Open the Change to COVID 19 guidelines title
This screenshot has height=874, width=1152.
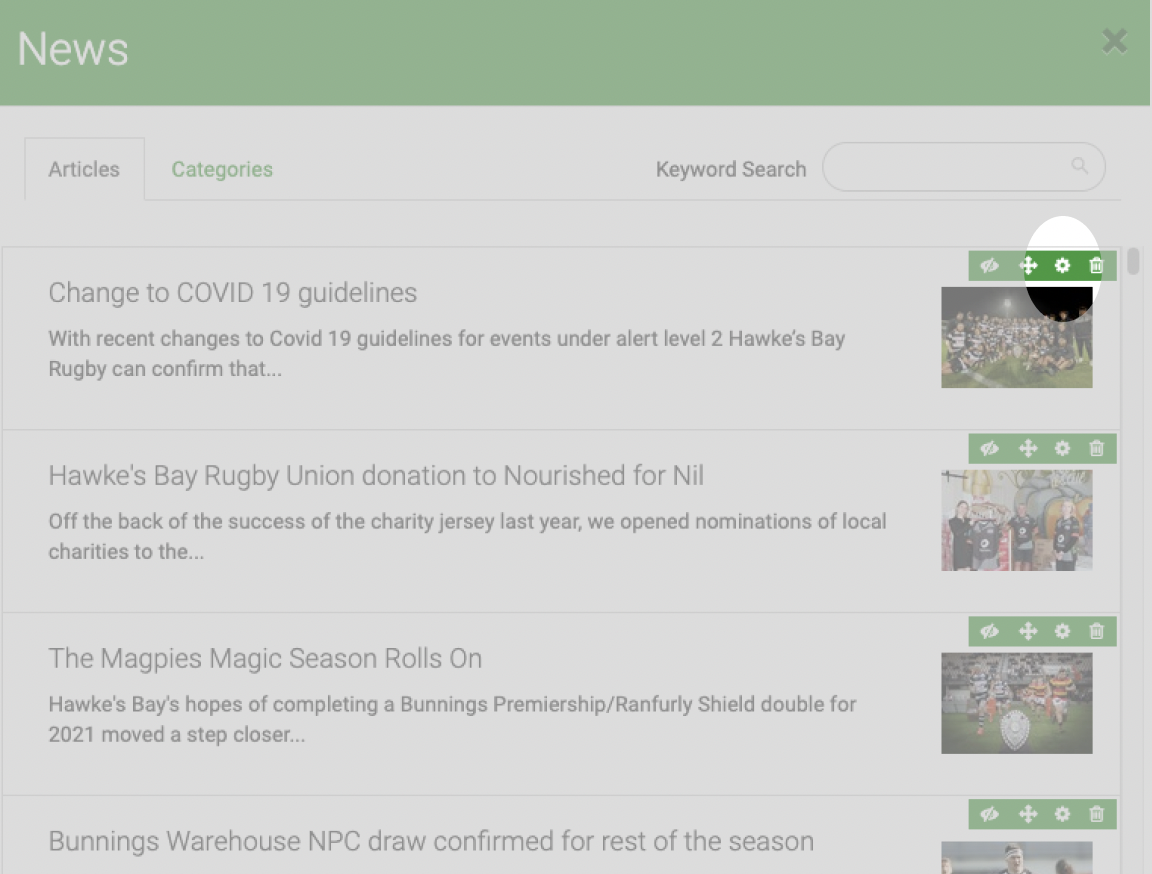(x=233, y=293)
